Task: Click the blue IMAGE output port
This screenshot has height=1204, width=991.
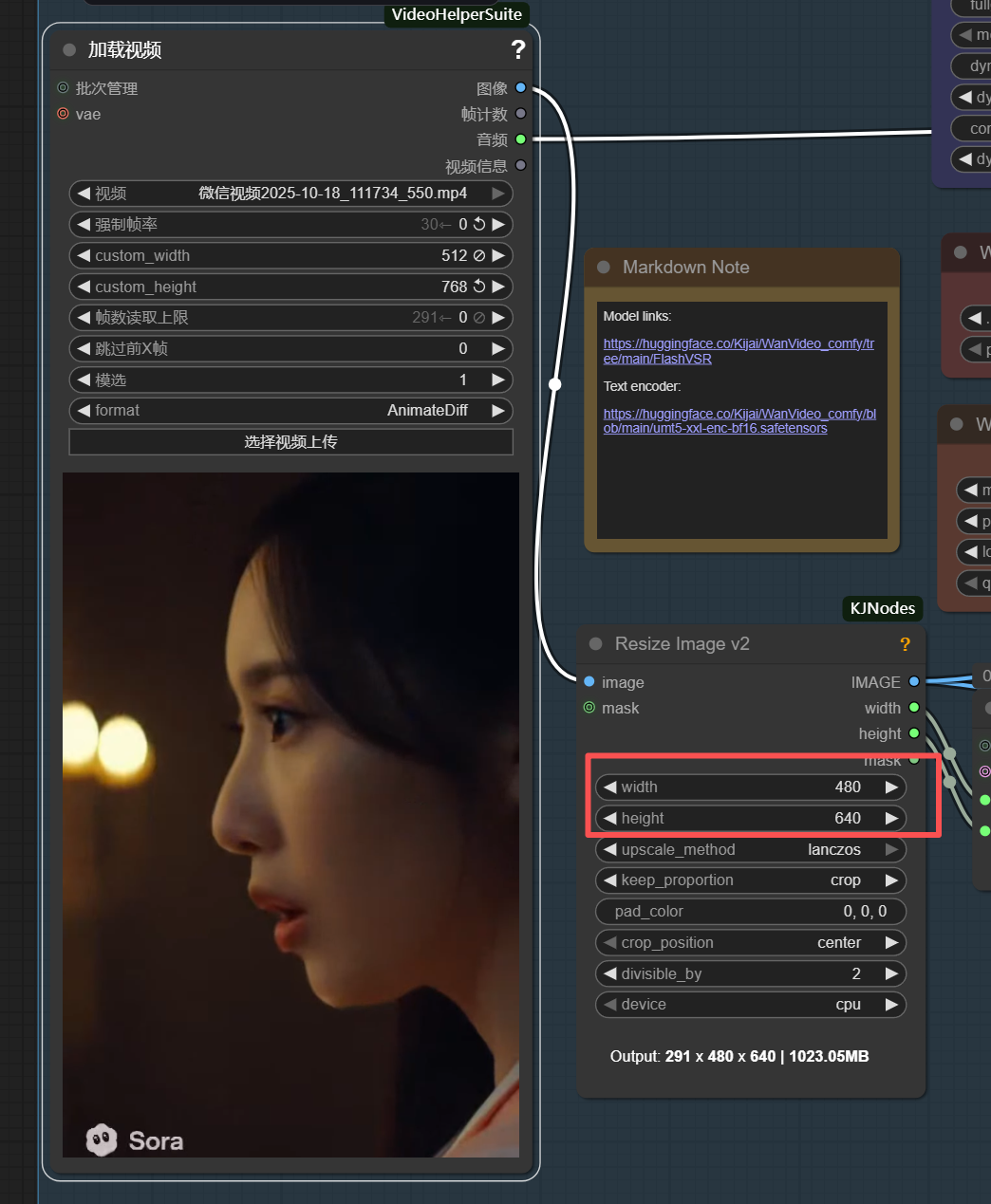Action: tap(913, 682)
